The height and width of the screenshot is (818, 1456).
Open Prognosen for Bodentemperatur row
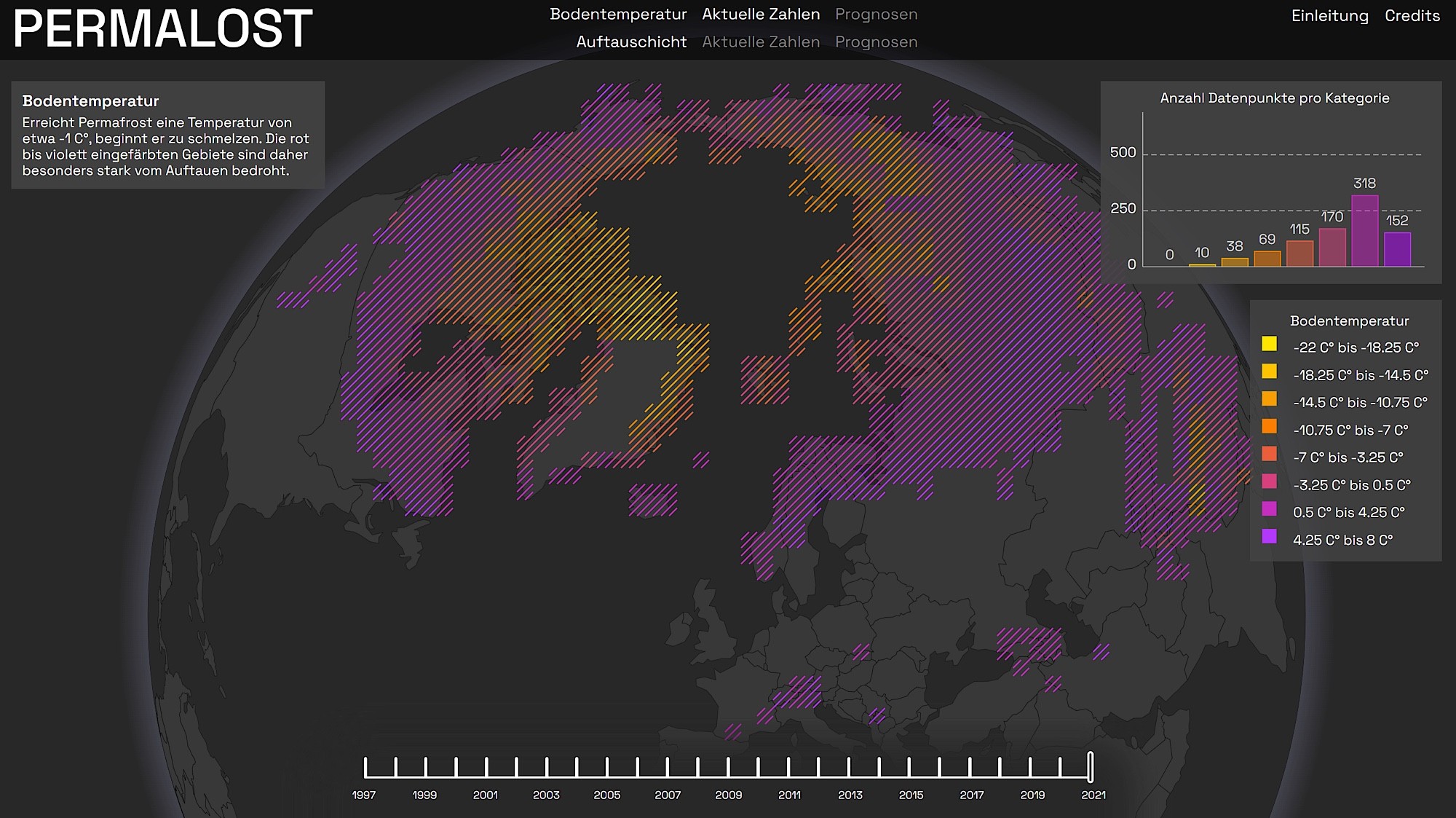[876, 14]
